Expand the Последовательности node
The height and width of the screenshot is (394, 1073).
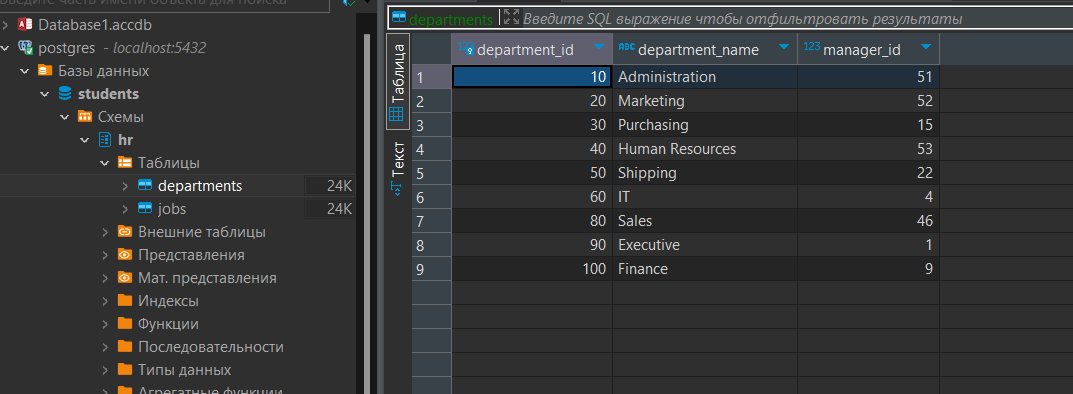click(105, 347)
